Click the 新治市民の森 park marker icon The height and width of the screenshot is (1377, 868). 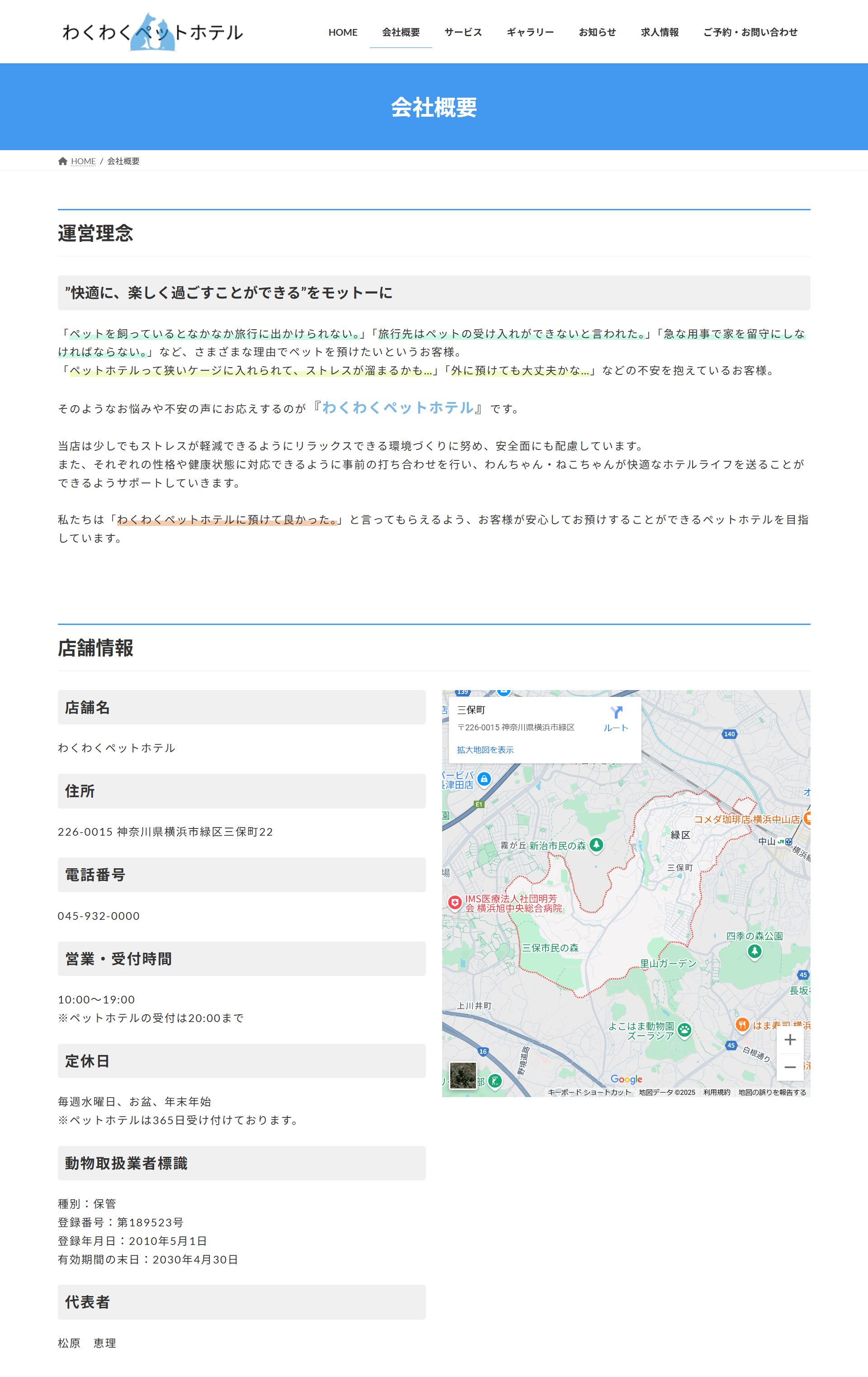596,845
